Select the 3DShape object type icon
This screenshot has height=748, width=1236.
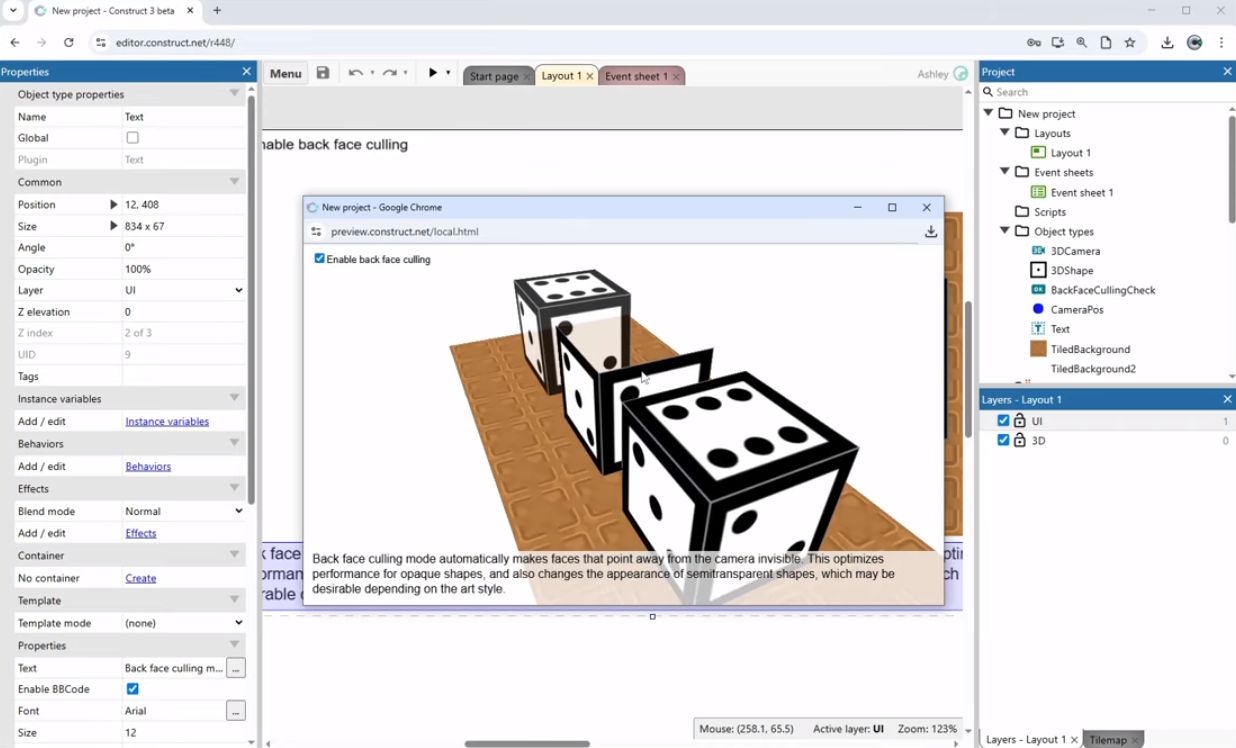1038,270
